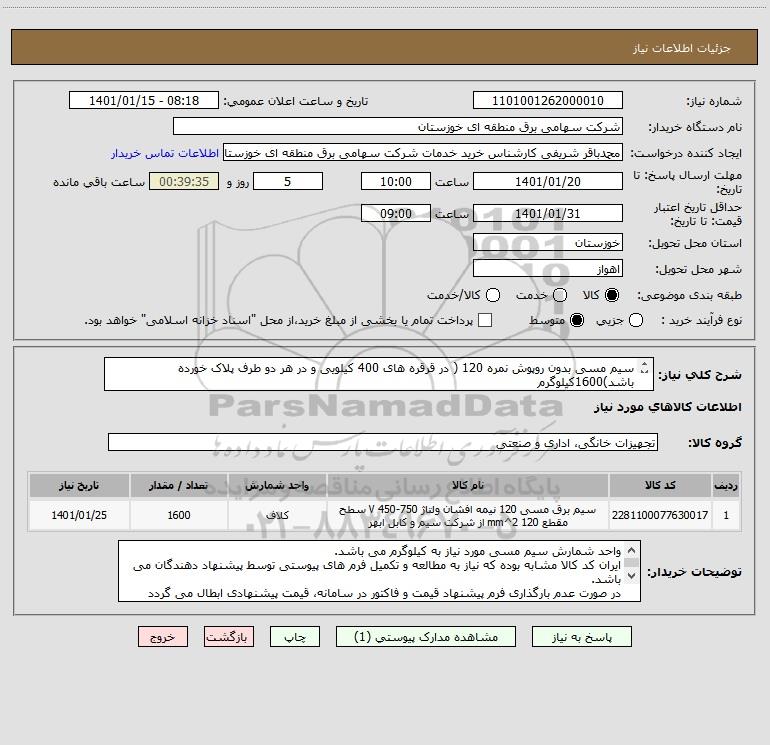Click the announcement date-time field
Screen dimensions: 770x745
click(144, 100)
